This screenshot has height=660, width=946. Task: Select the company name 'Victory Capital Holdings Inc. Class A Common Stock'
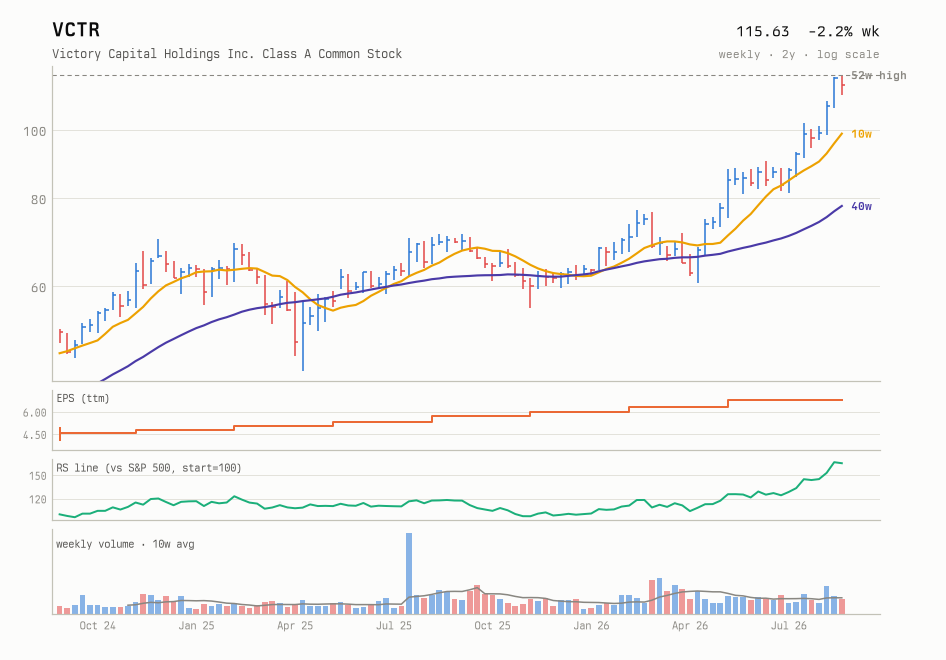[227, 54]
